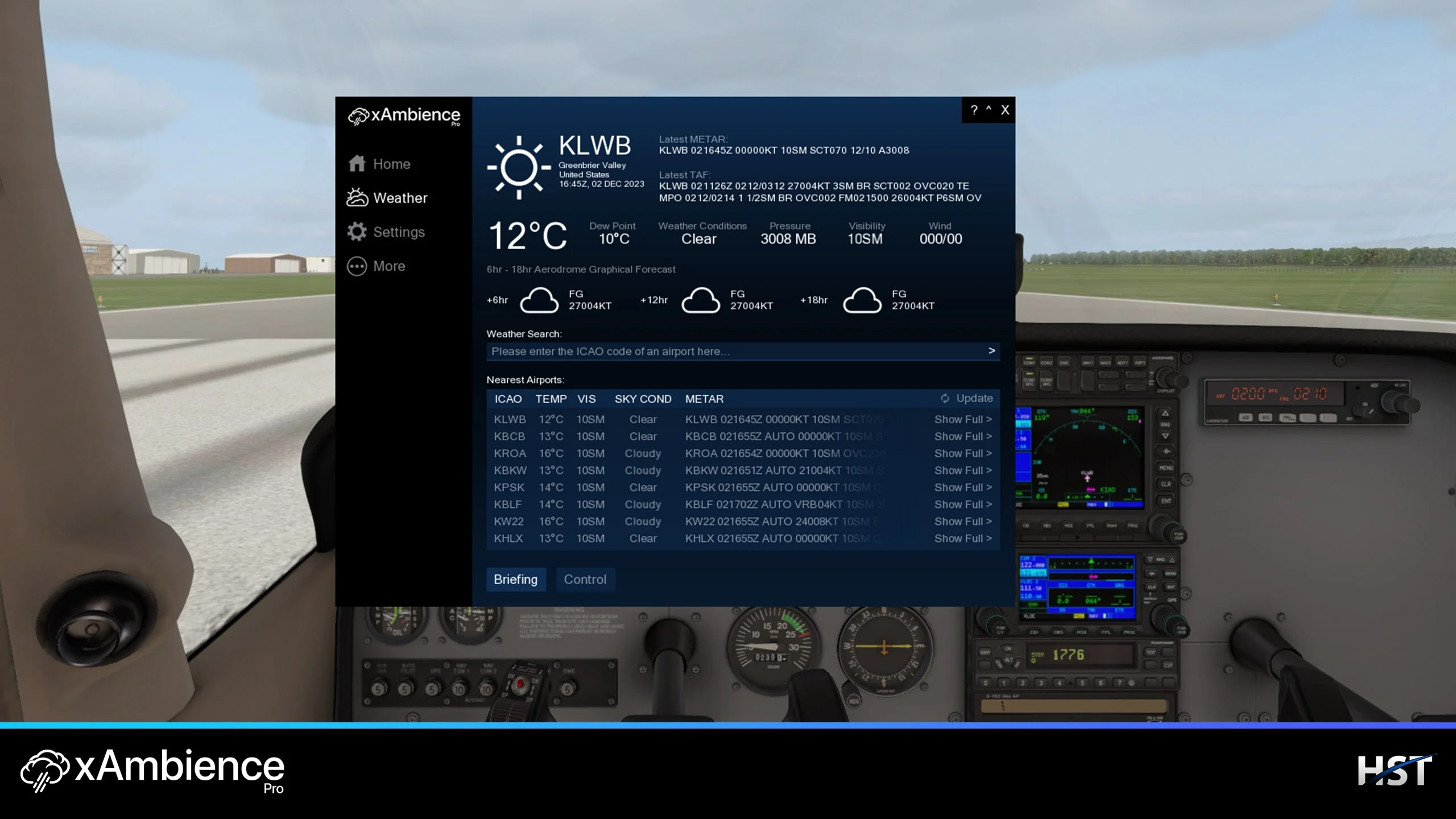Submit the weather search with arrow button
This screenshot has width=1456, height=819.
[992, 351]
